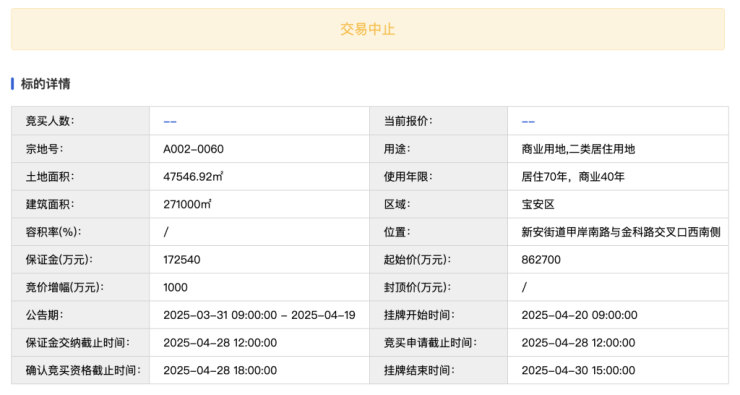
Task: Click the deposit amount 172540
Action: point(182,260)
